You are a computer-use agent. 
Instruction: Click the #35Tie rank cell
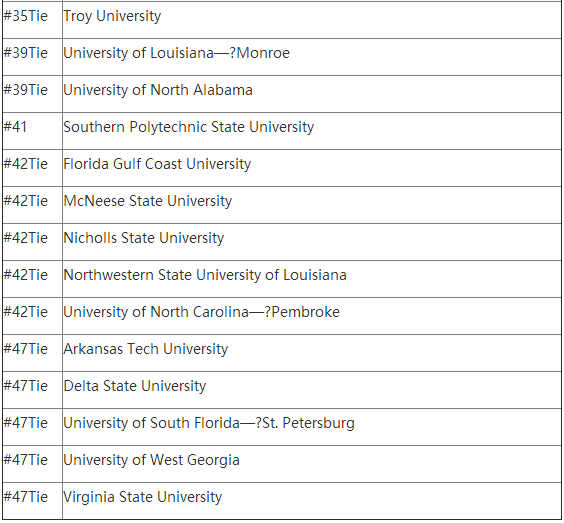tap(32, 20)
